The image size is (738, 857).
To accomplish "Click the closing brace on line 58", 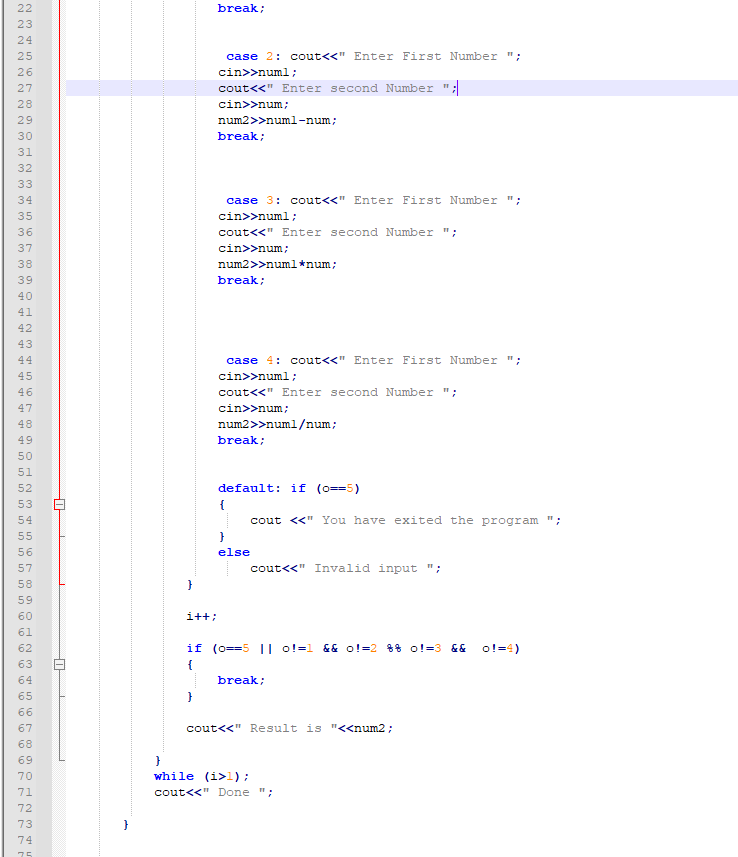I will coord(190,585).
